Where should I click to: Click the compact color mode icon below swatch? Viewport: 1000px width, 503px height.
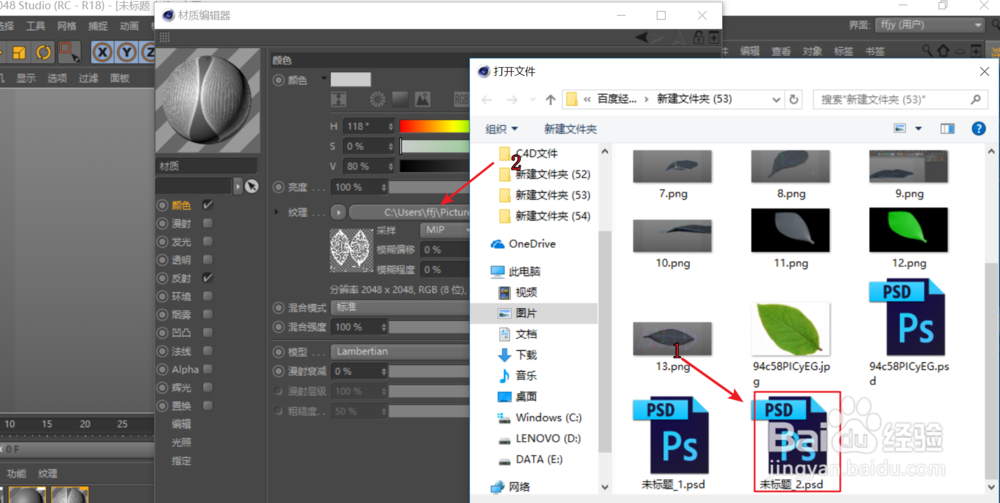pyautogui.click(x=338, y=99)
